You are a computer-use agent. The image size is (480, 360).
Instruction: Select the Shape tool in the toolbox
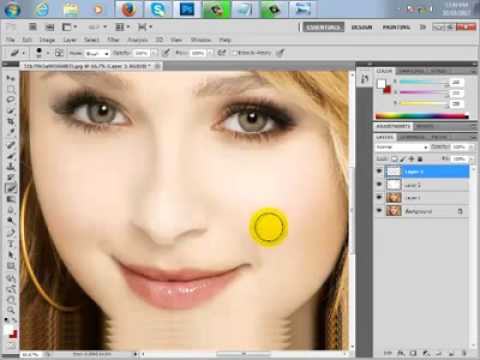pyautogui.click(x=11, y=266)
